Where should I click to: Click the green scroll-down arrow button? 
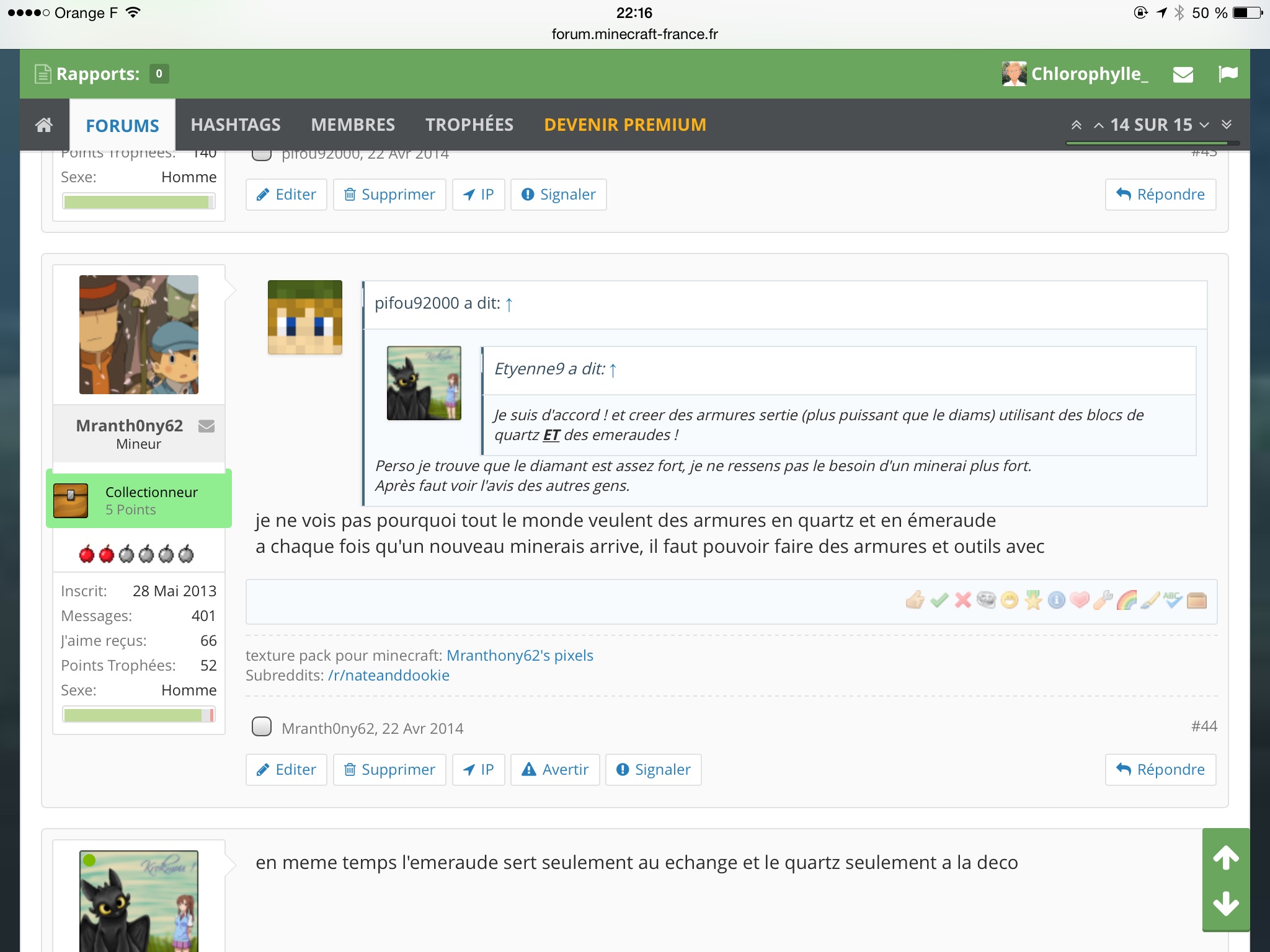(1226, 904)
